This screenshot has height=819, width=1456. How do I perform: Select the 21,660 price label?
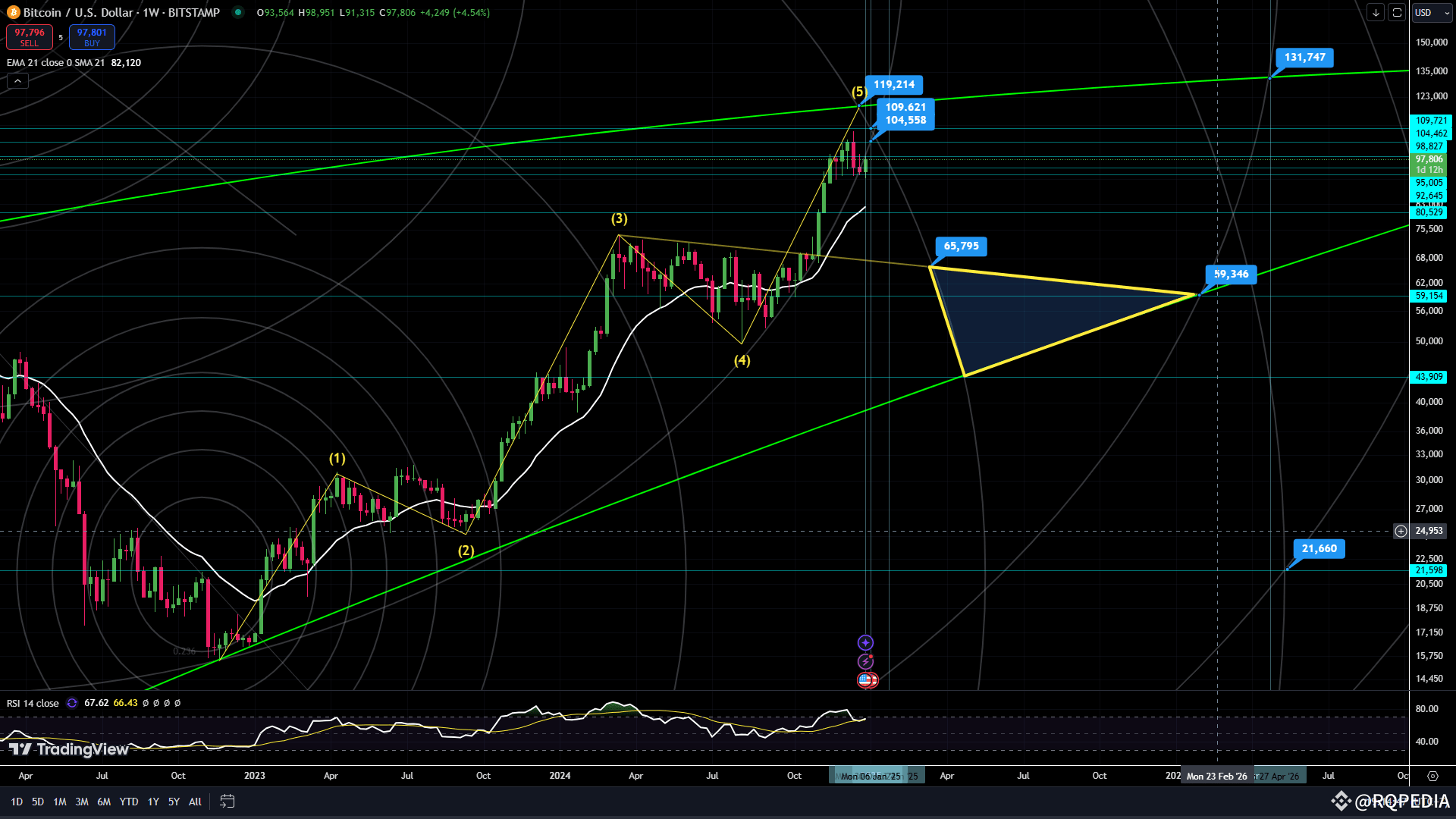(1319, 549)
